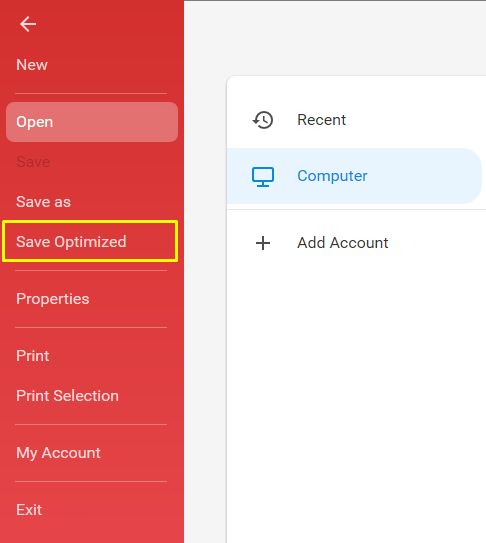Click the highlighted Computer row background
Viewport: 486px width, 543px height.
click(x=354, y=176)
